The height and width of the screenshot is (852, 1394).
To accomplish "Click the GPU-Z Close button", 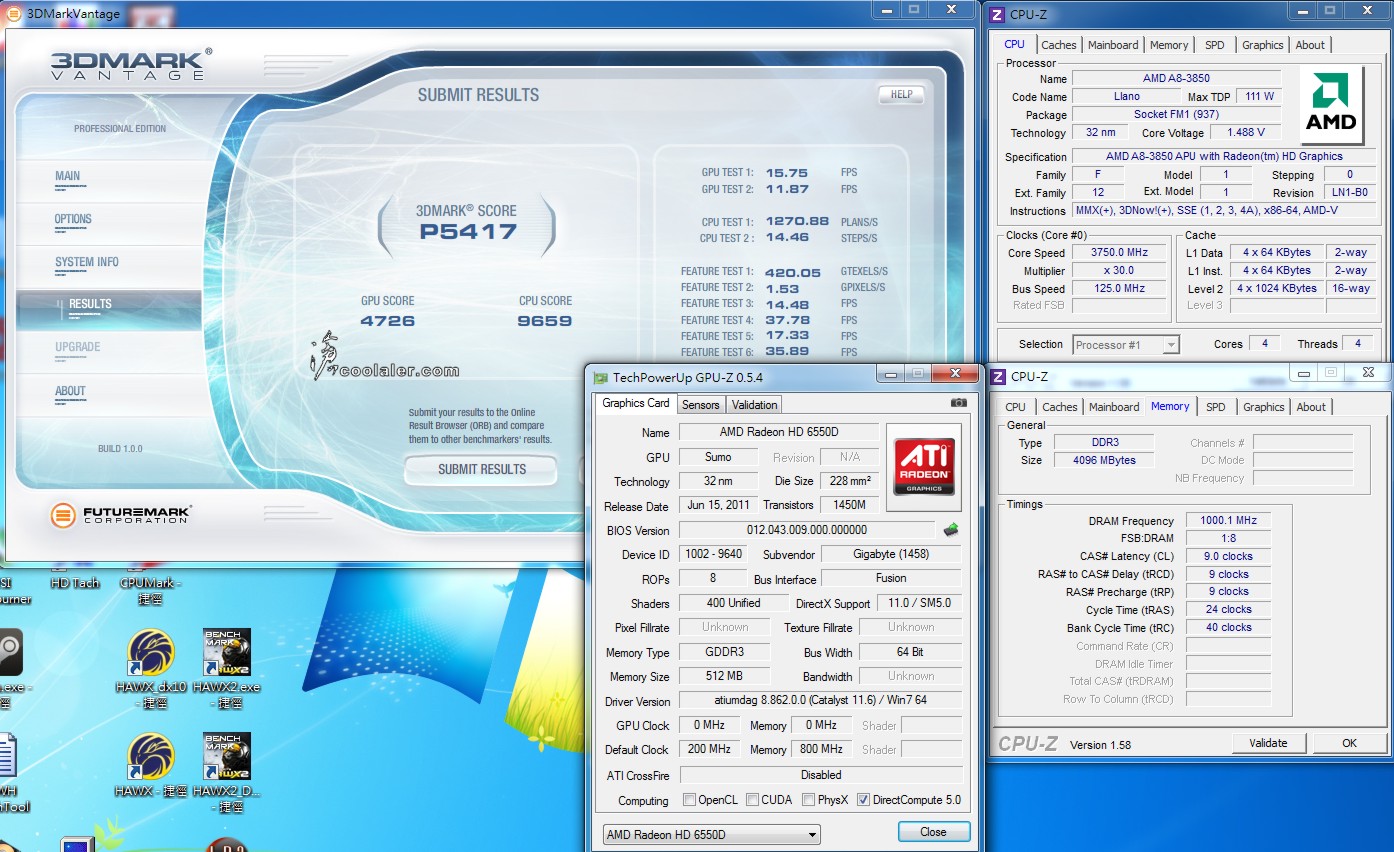I will 933,832.
